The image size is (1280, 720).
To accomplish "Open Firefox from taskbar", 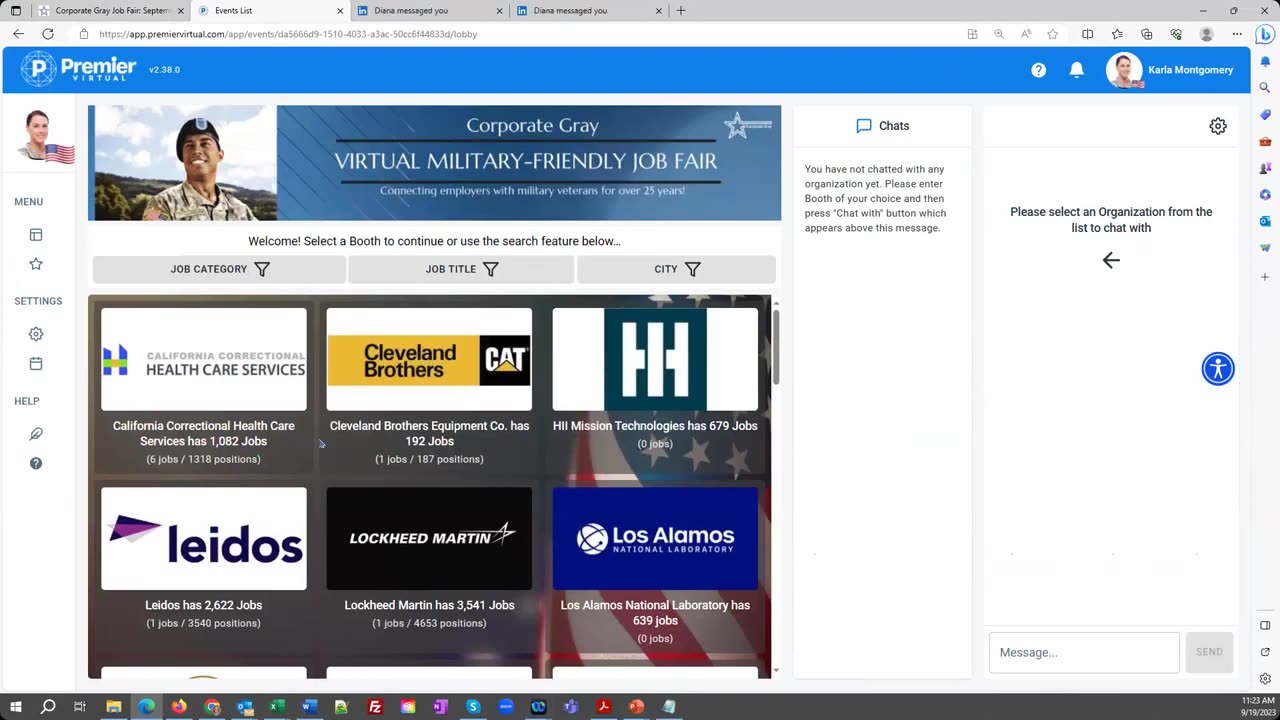I will [179, 707].
